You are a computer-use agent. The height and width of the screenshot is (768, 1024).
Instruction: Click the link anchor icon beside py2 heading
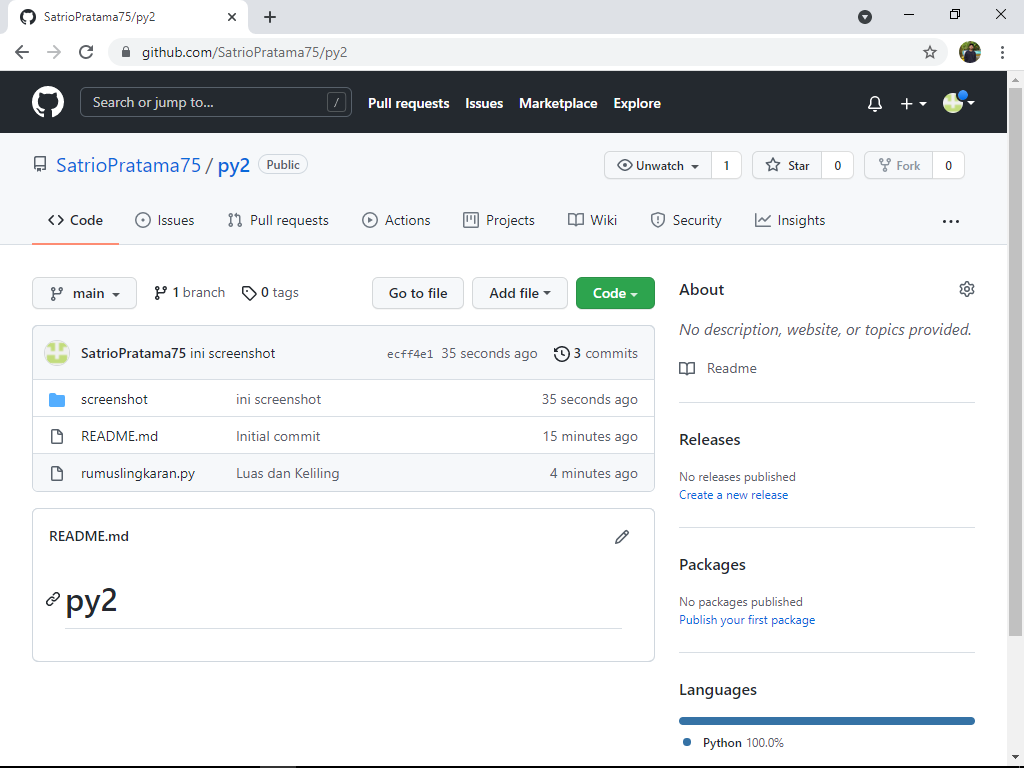pyautogui.click(x=53, y=600)
